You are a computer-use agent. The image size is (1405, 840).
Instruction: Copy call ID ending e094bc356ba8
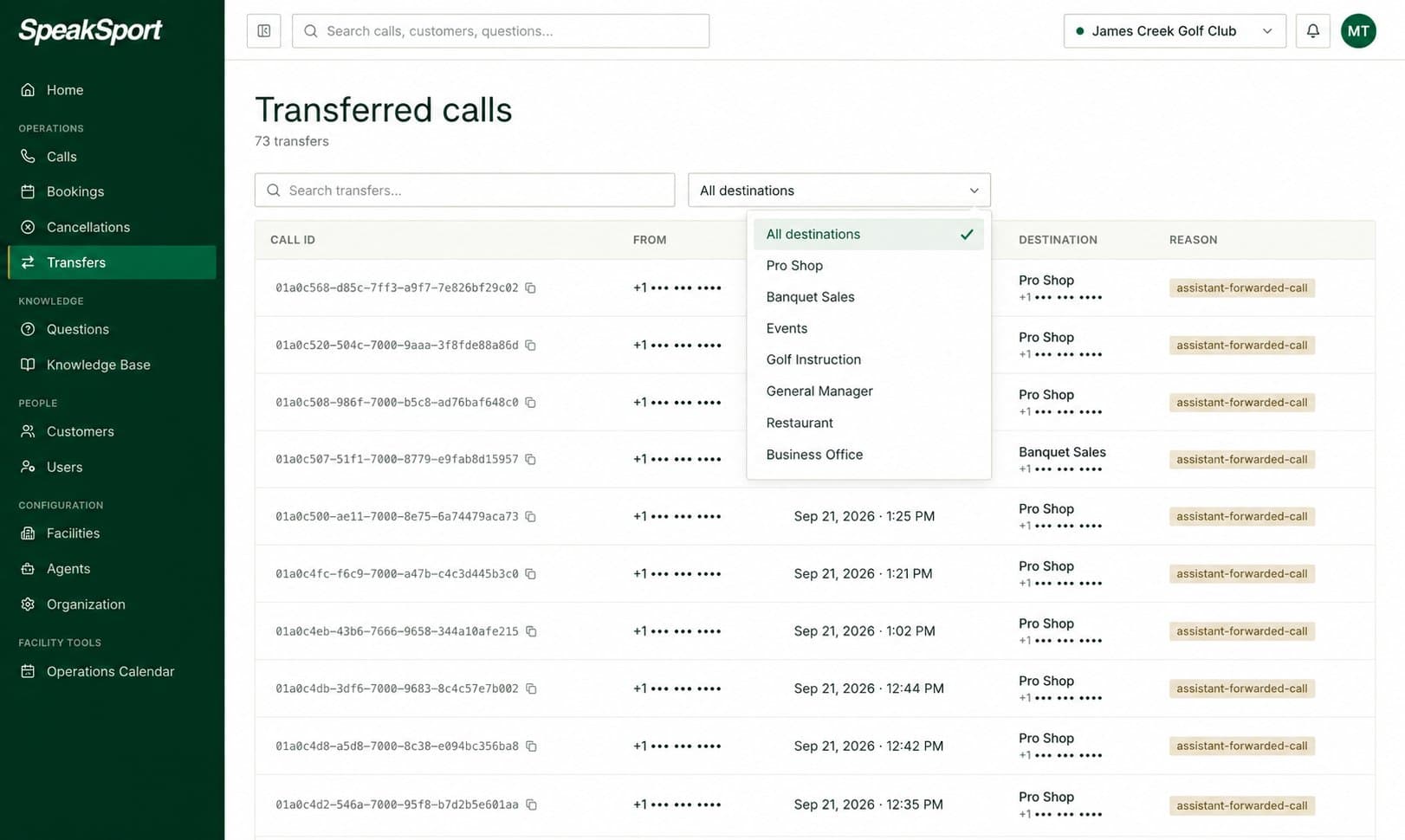531,746
